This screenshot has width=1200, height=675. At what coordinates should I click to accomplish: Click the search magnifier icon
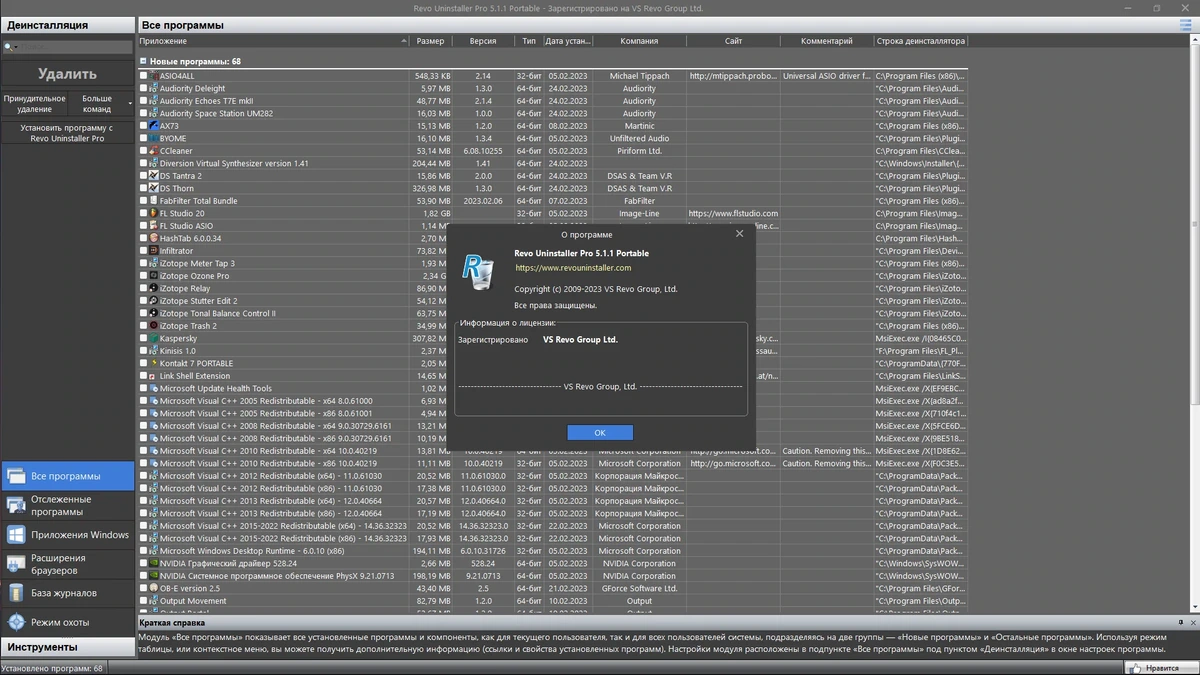coord(8,47)
